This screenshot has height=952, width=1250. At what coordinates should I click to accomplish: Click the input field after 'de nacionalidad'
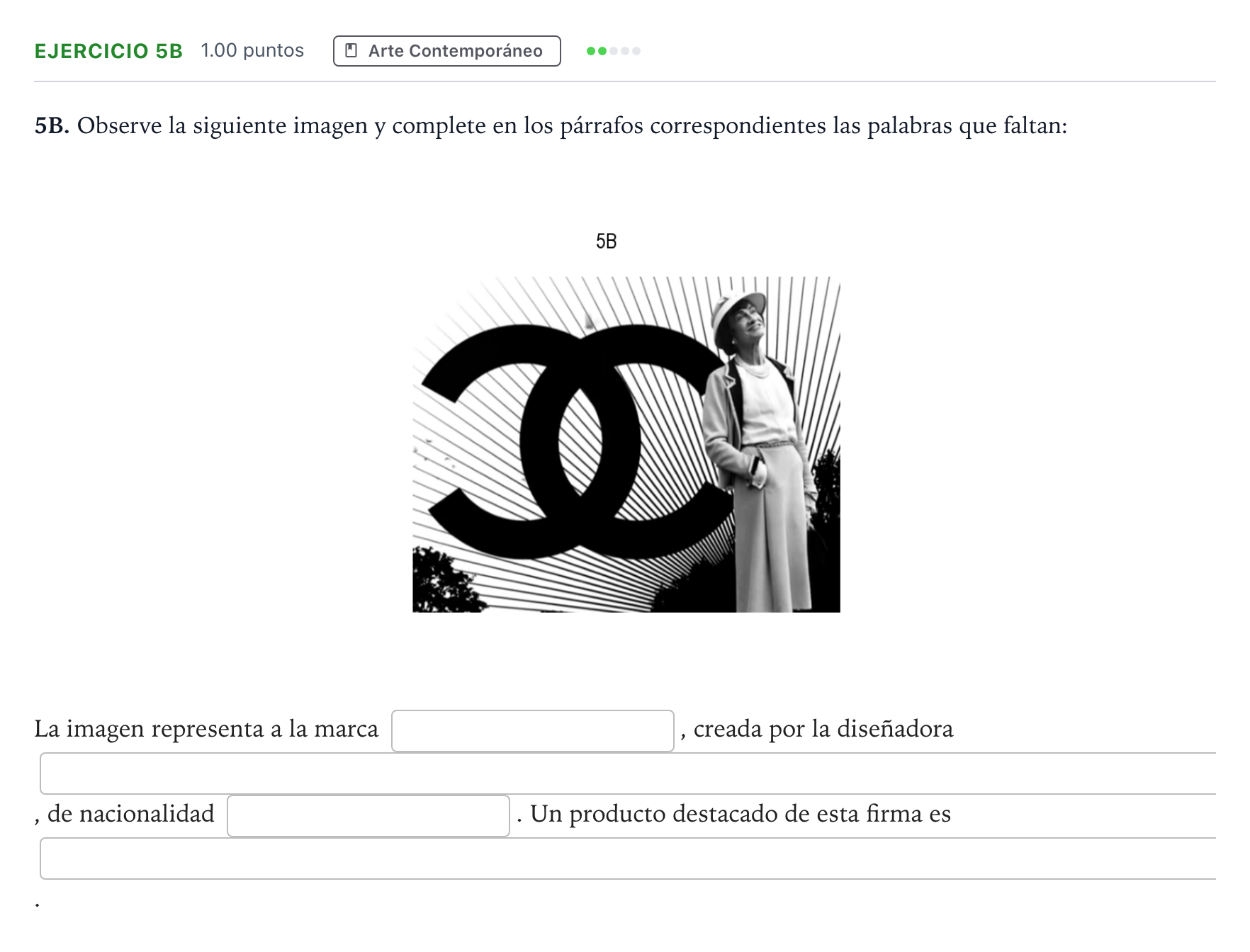pyautogui.click(x=368, y=815)
